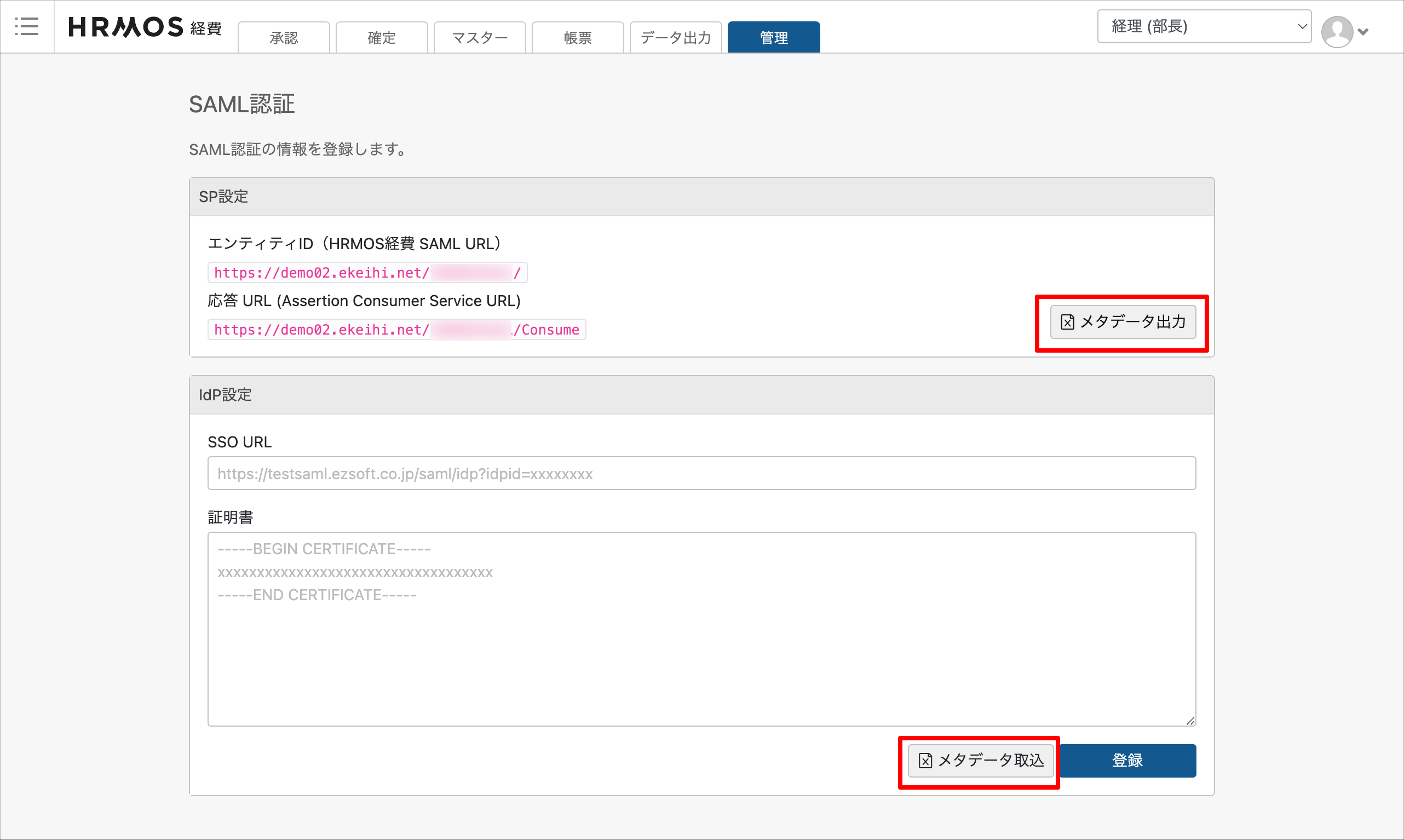Expand the chevron next to the avatar

click(x=1363, y=32)
